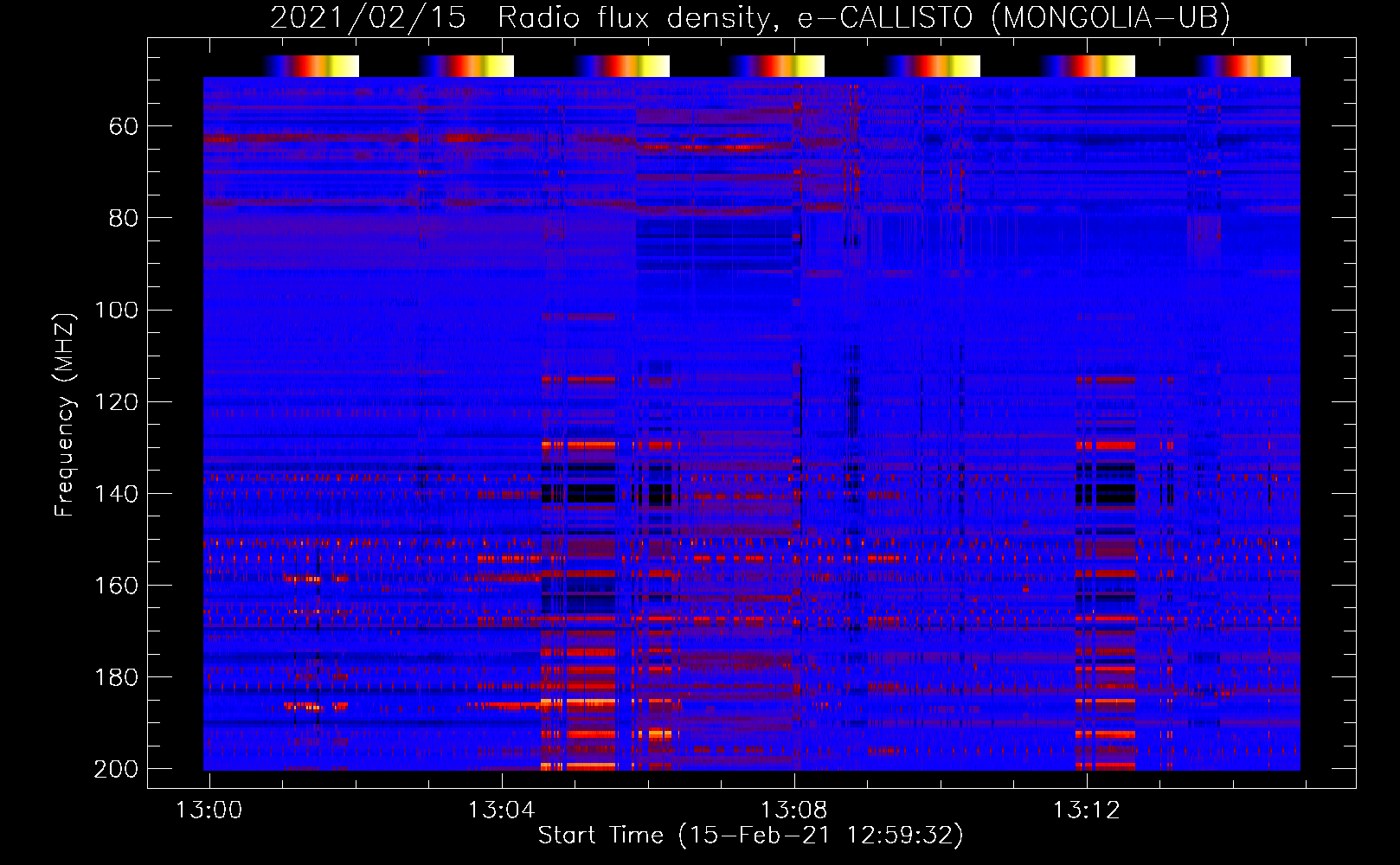Click the 13:12 time tick label
The height and width of the screenshot is (865, 1400).
click(x=1087, y=811)
